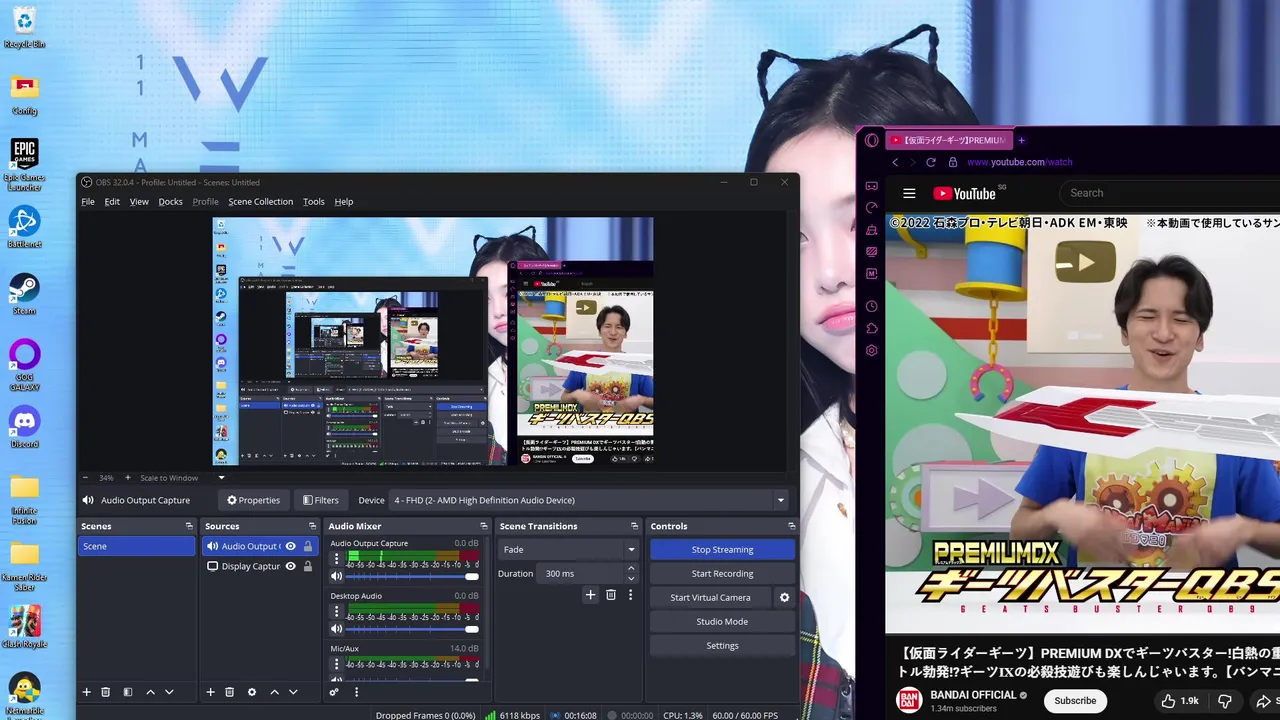
Task: Open transition properties three-dot menu
Action: [630, 595]
